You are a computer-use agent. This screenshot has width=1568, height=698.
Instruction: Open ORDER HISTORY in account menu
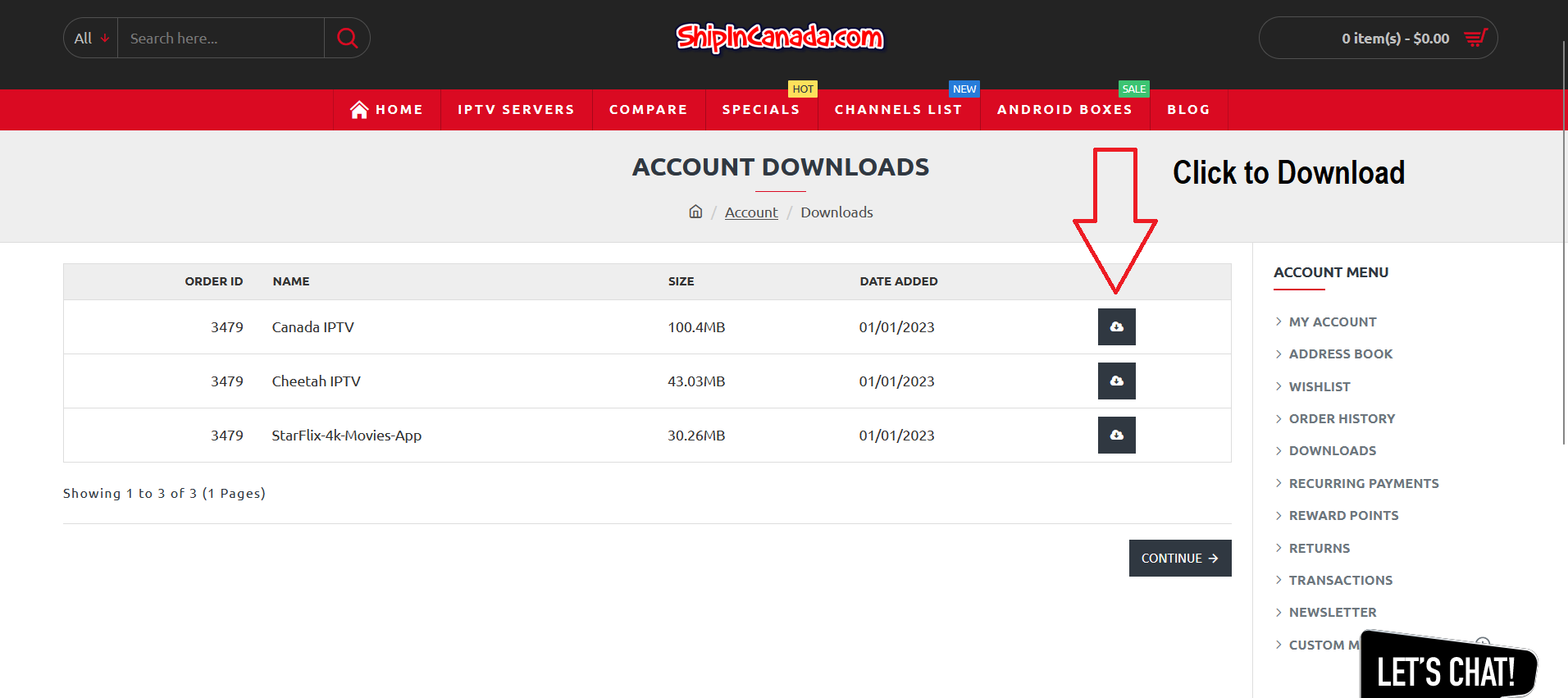(x=1342, y=418)
